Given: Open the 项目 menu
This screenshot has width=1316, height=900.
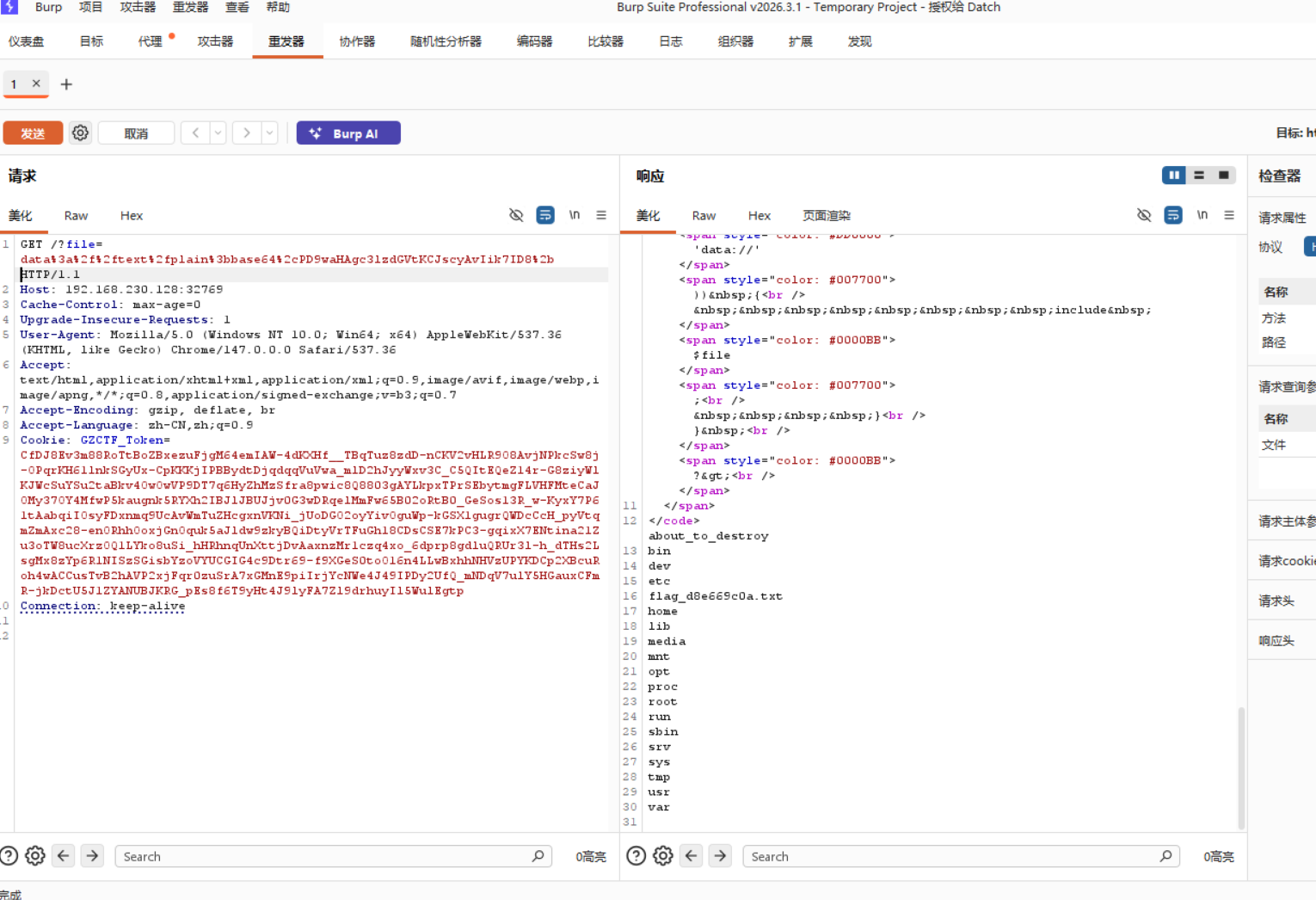Looking at the screenshot, I should 90,7.
